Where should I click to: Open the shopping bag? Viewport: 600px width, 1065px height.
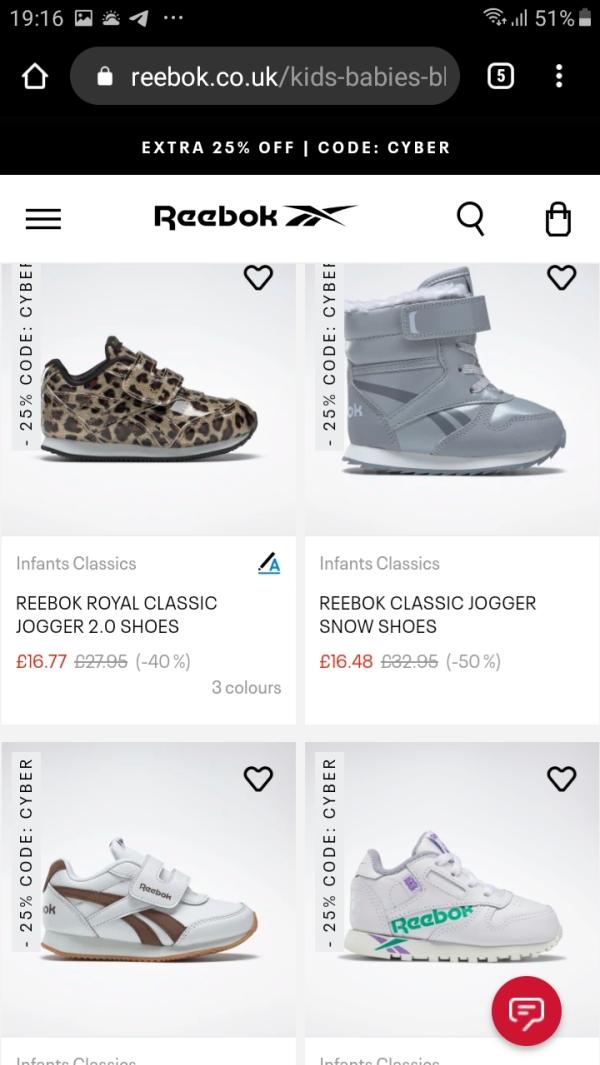558,218
